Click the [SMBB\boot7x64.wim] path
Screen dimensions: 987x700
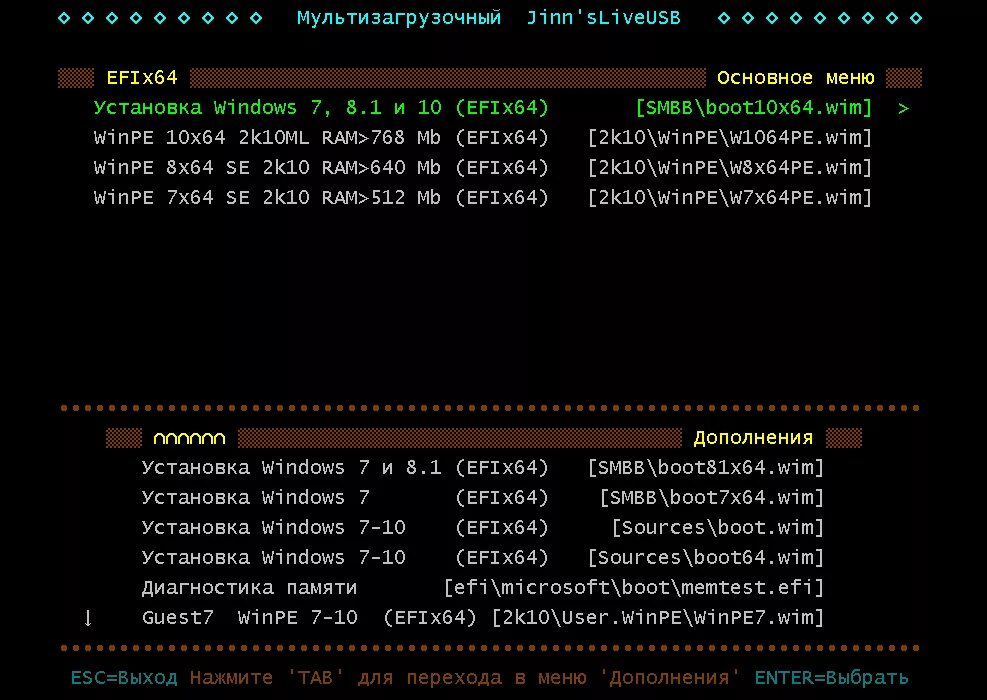tap(712, 498)
